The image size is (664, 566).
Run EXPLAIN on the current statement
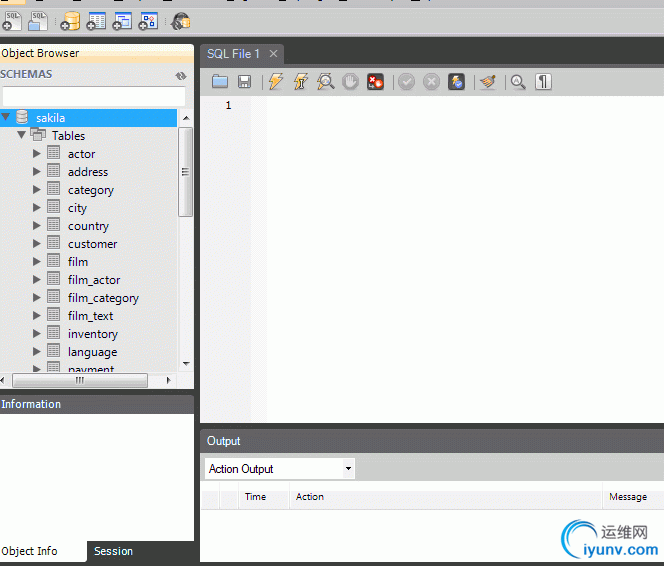(x=325, y=81)
